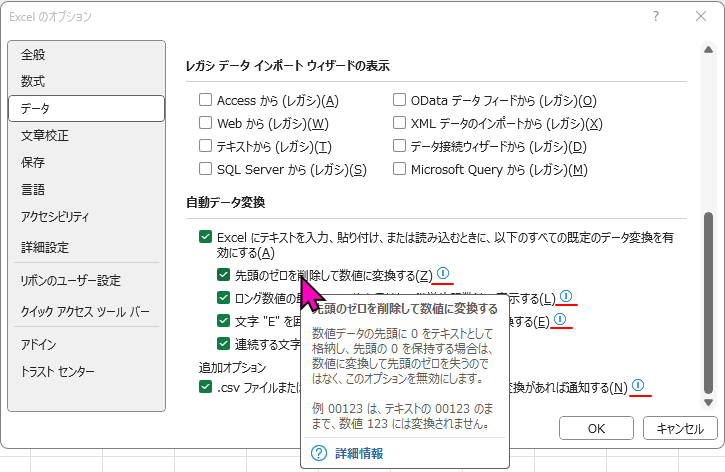The image size is (725, 472).
Task: Uncheck the all default data conversions checkbox (A)
Action: [205, 237]
